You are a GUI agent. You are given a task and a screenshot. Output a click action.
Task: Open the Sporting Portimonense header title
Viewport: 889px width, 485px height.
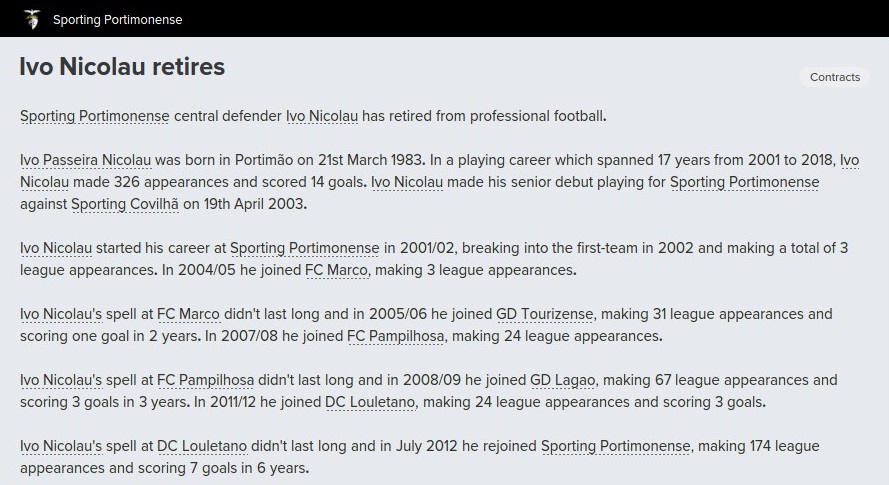[x=117, y=20]
